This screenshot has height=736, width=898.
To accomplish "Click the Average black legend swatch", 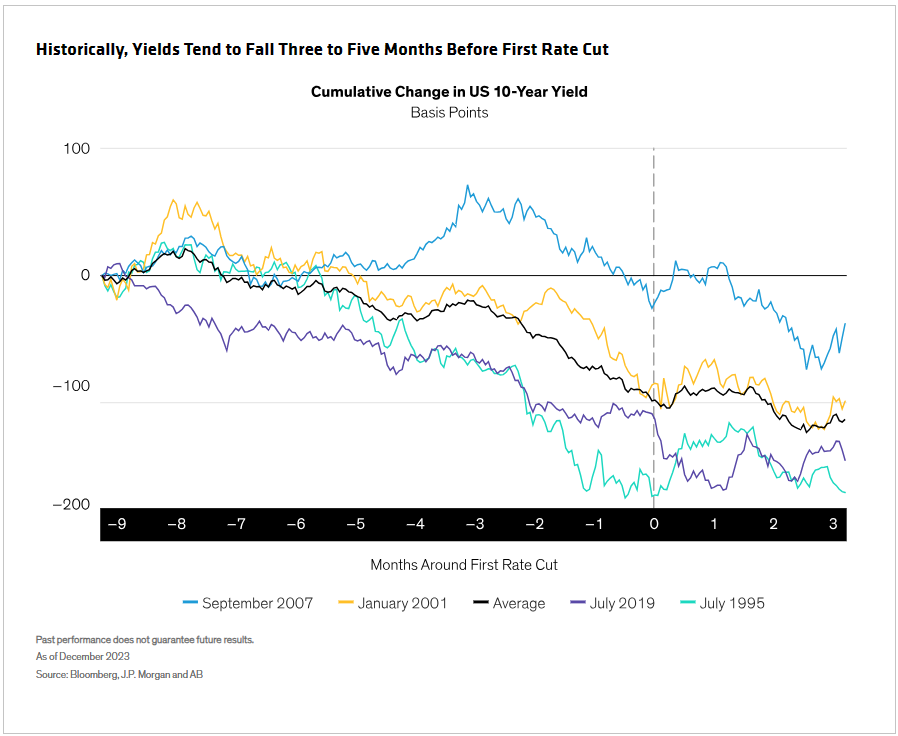I will pyautogui.click(x=481, y=603).
